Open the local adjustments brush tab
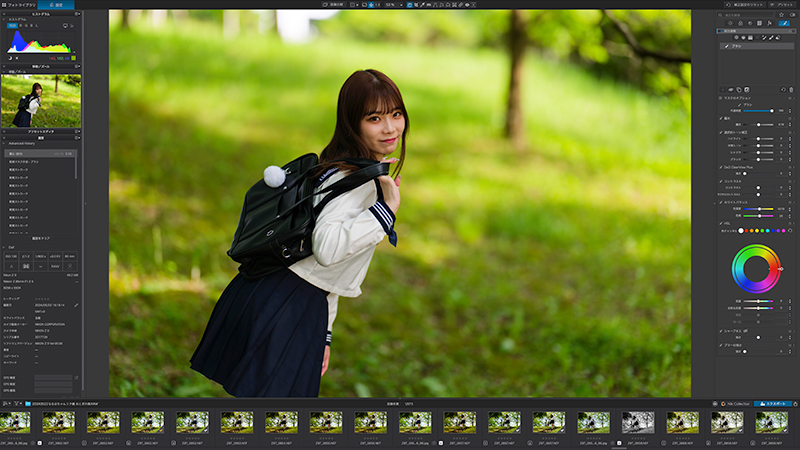The image size is (800, 450). click(x=785, y=23)
